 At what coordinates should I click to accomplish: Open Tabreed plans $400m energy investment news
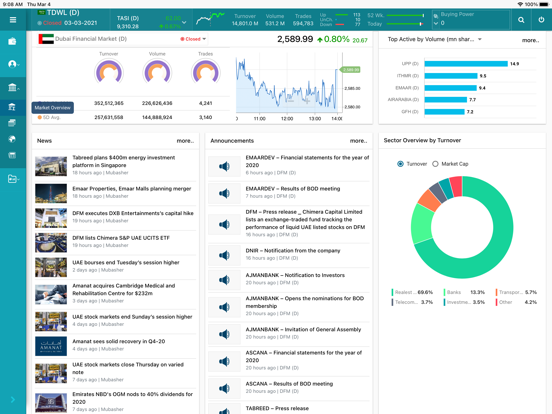click(x=115, y=165)
